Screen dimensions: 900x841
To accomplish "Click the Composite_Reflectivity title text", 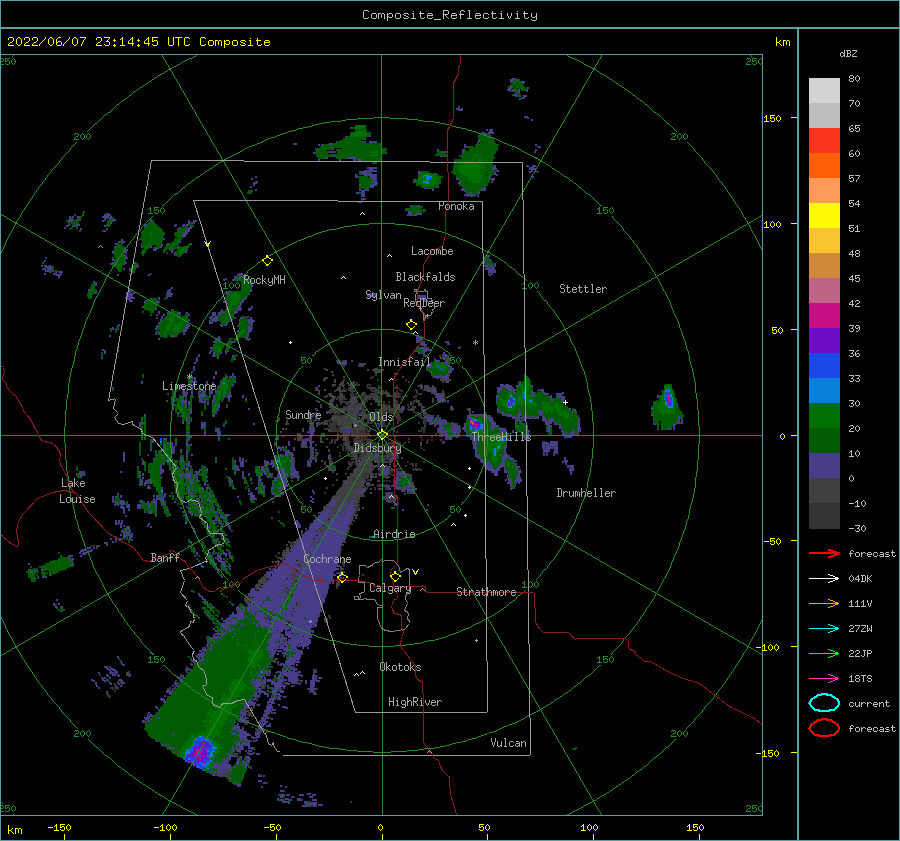I will (450, 15).
